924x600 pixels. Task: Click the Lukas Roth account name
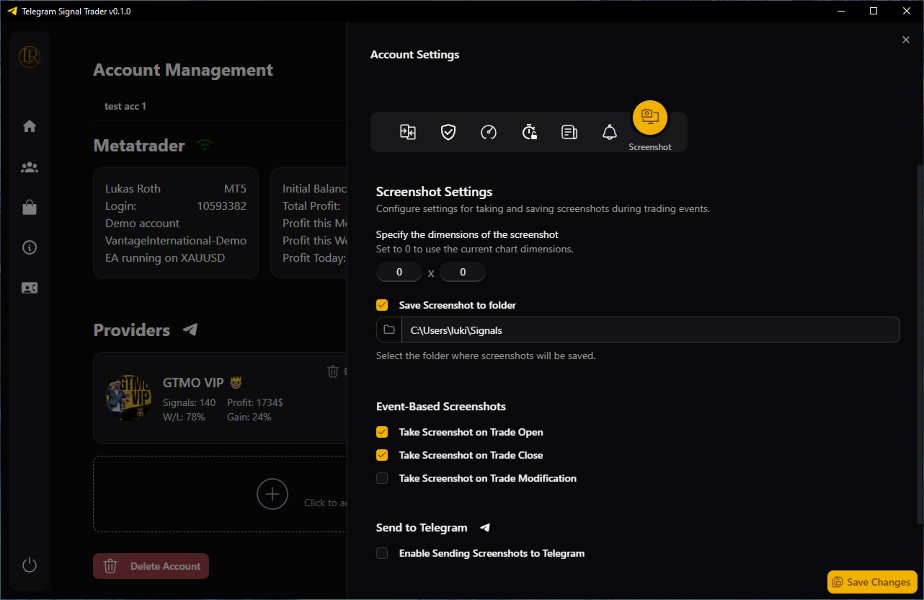[133, 189]
